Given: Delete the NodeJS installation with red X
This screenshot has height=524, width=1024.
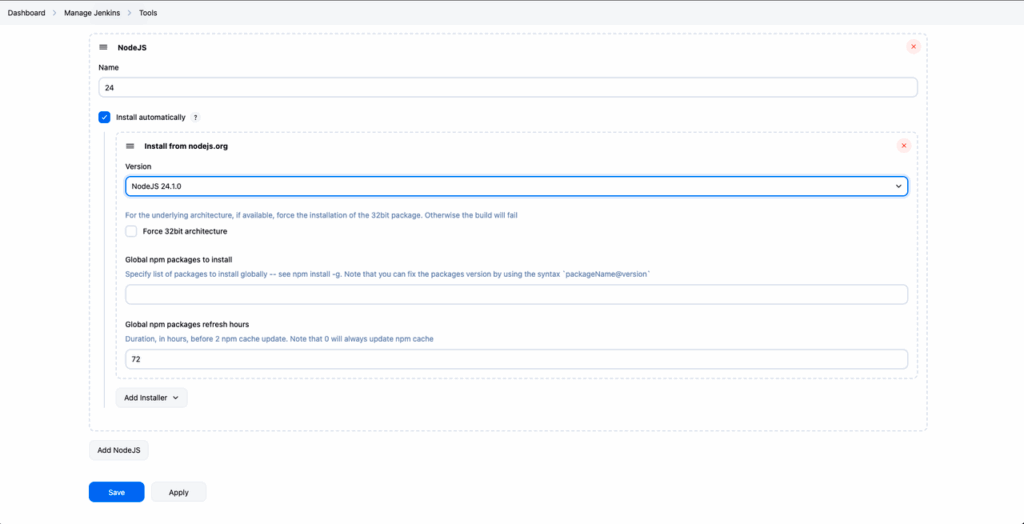Looking at the screenshot, I should coord(913,46).
